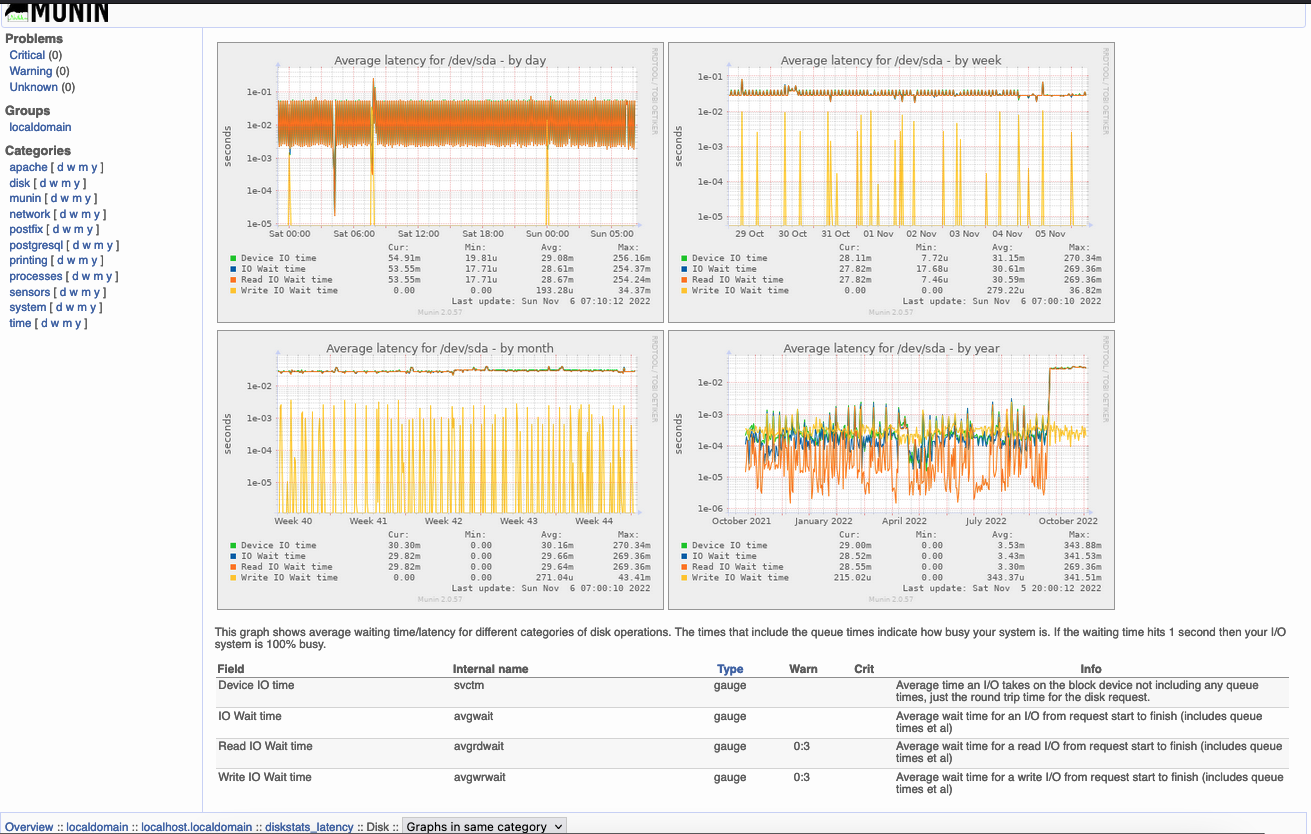1311x834 pixels.
Task: Open the processes category
Action: [36, 277]
